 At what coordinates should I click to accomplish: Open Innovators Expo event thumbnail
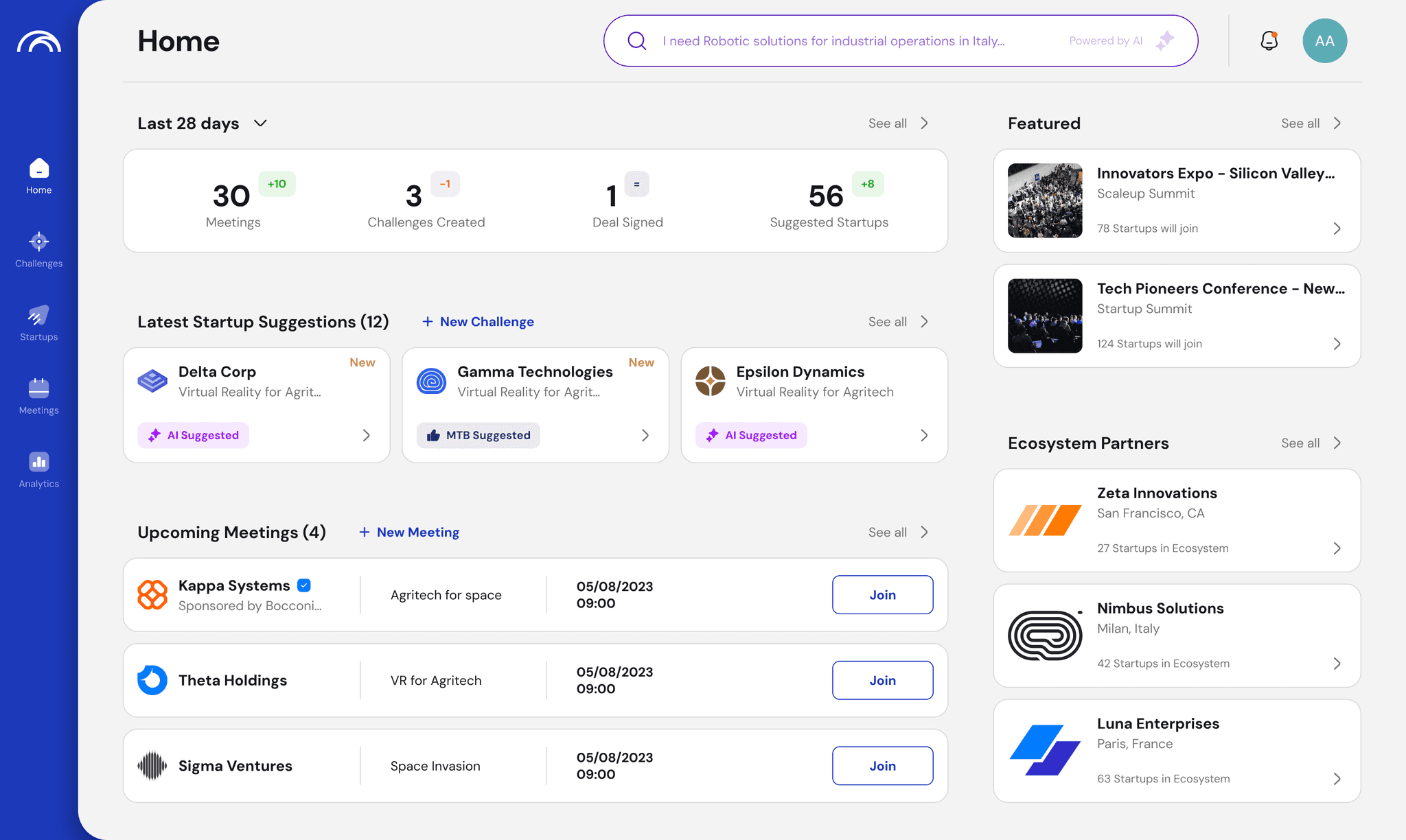tap(1045, 200)
